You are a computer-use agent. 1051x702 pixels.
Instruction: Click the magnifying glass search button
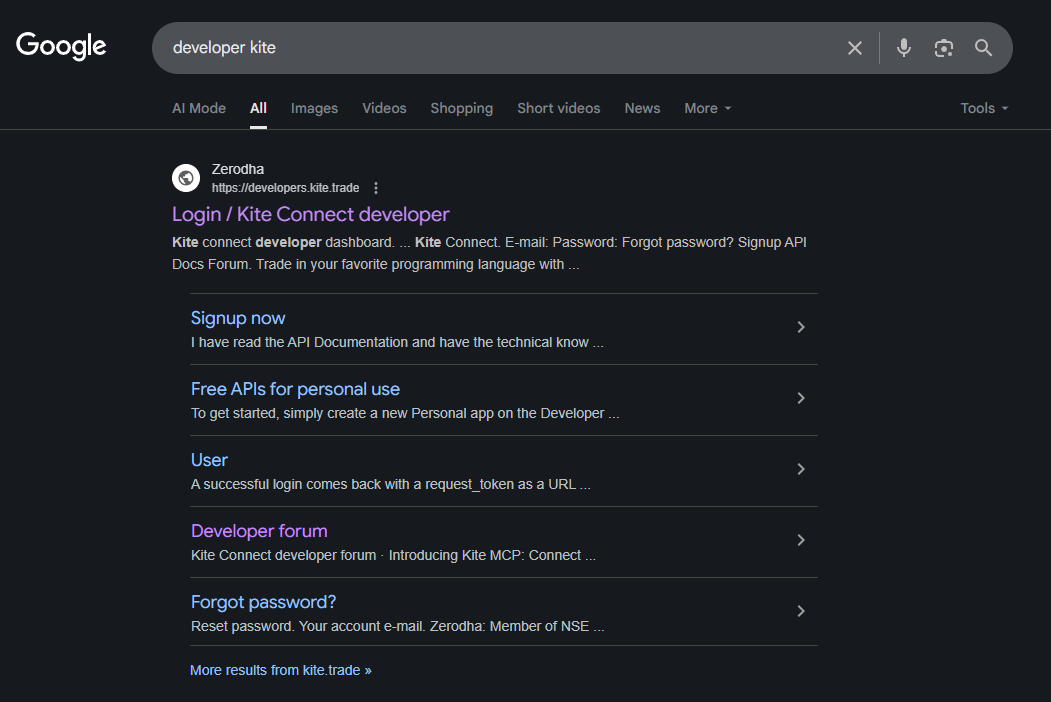coord(983,48)
